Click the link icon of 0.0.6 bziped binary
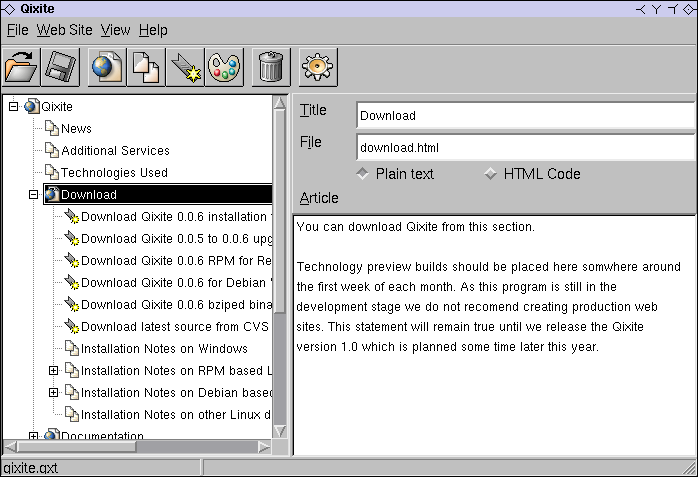Screen dimensions: 698x477 coord(71,304)
